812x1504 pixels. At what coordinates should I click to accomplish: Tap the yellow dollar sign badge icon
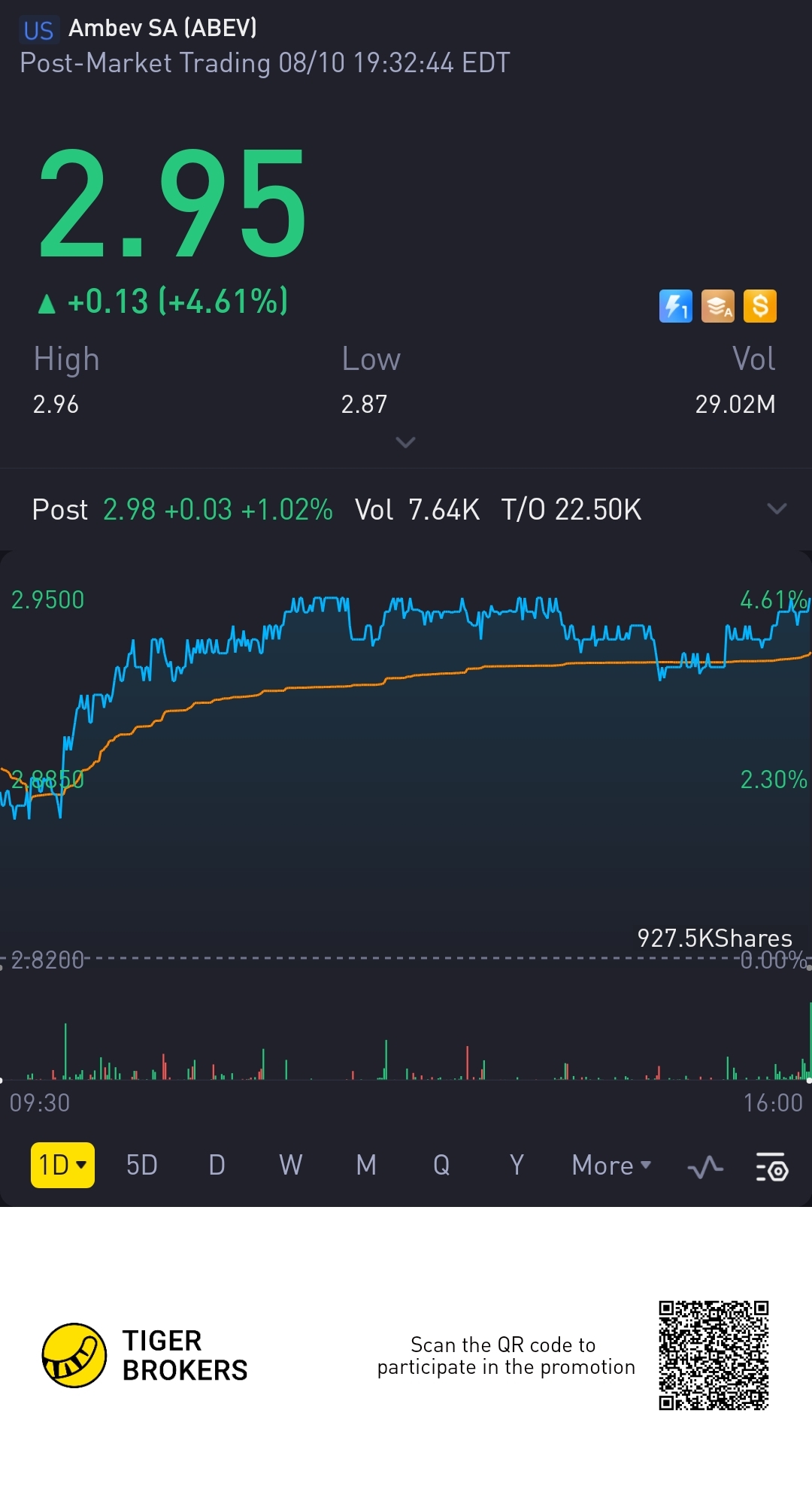760,306
